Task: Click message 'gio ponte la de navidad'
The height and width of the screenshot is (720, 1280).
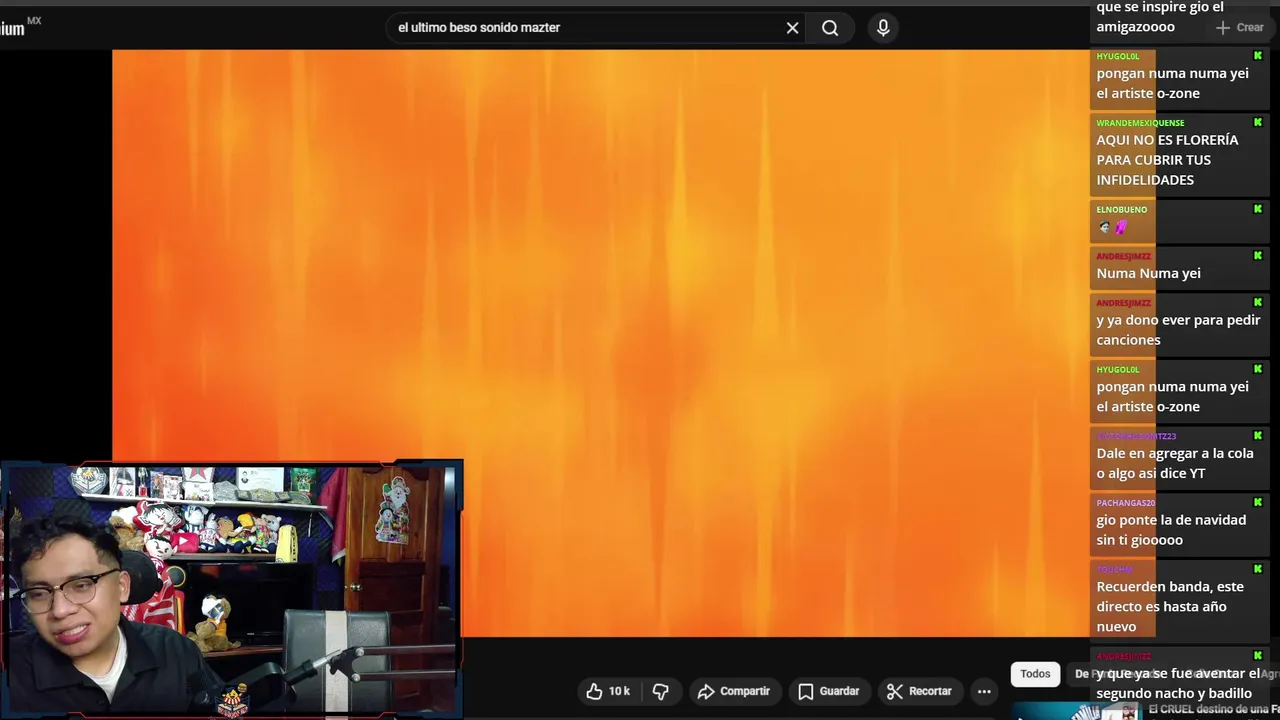Action: 1171,530
